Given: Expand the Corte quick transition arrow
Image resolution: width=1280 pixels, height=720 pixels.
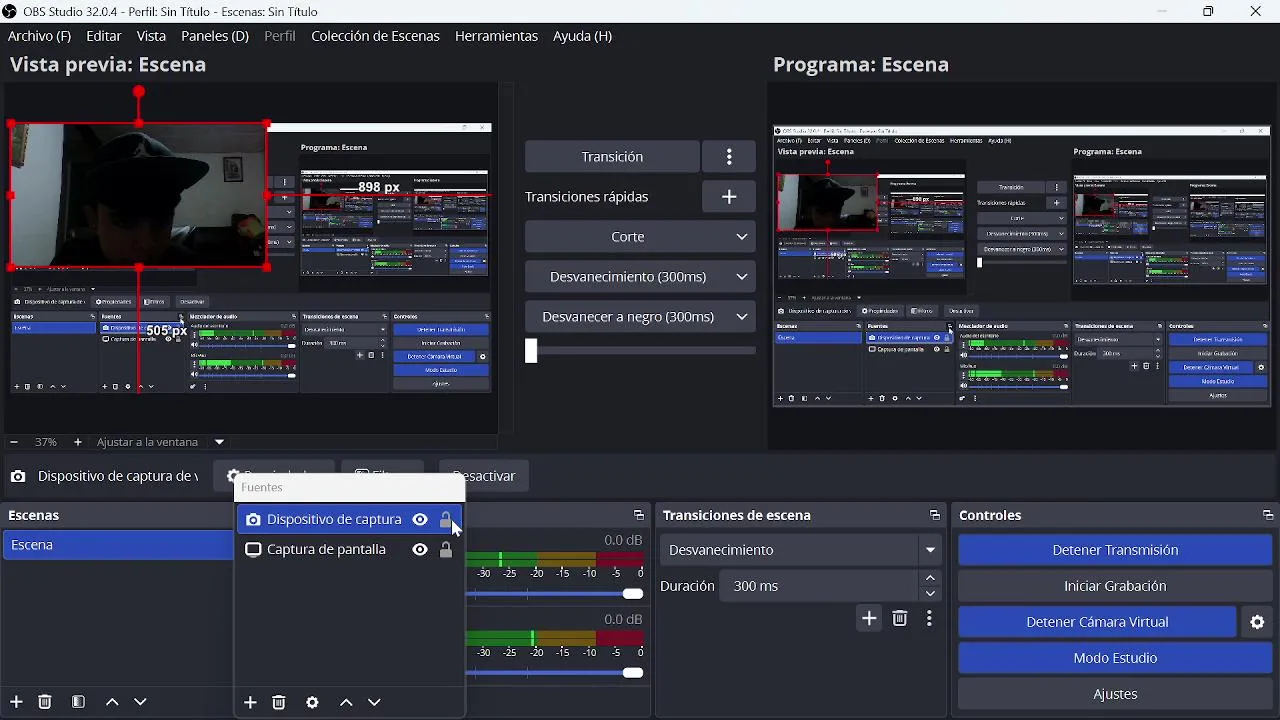Looking at the screenshot, I should 742,237.
